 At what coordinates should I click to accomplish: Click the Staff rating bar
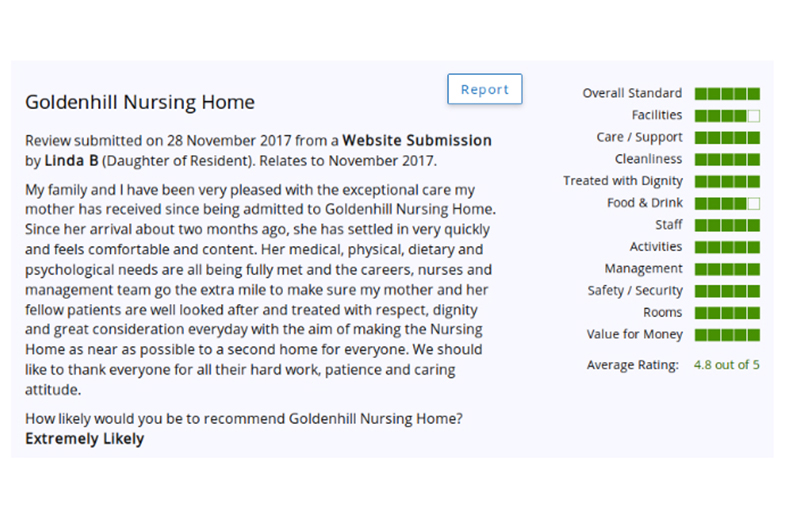(727, 226)
